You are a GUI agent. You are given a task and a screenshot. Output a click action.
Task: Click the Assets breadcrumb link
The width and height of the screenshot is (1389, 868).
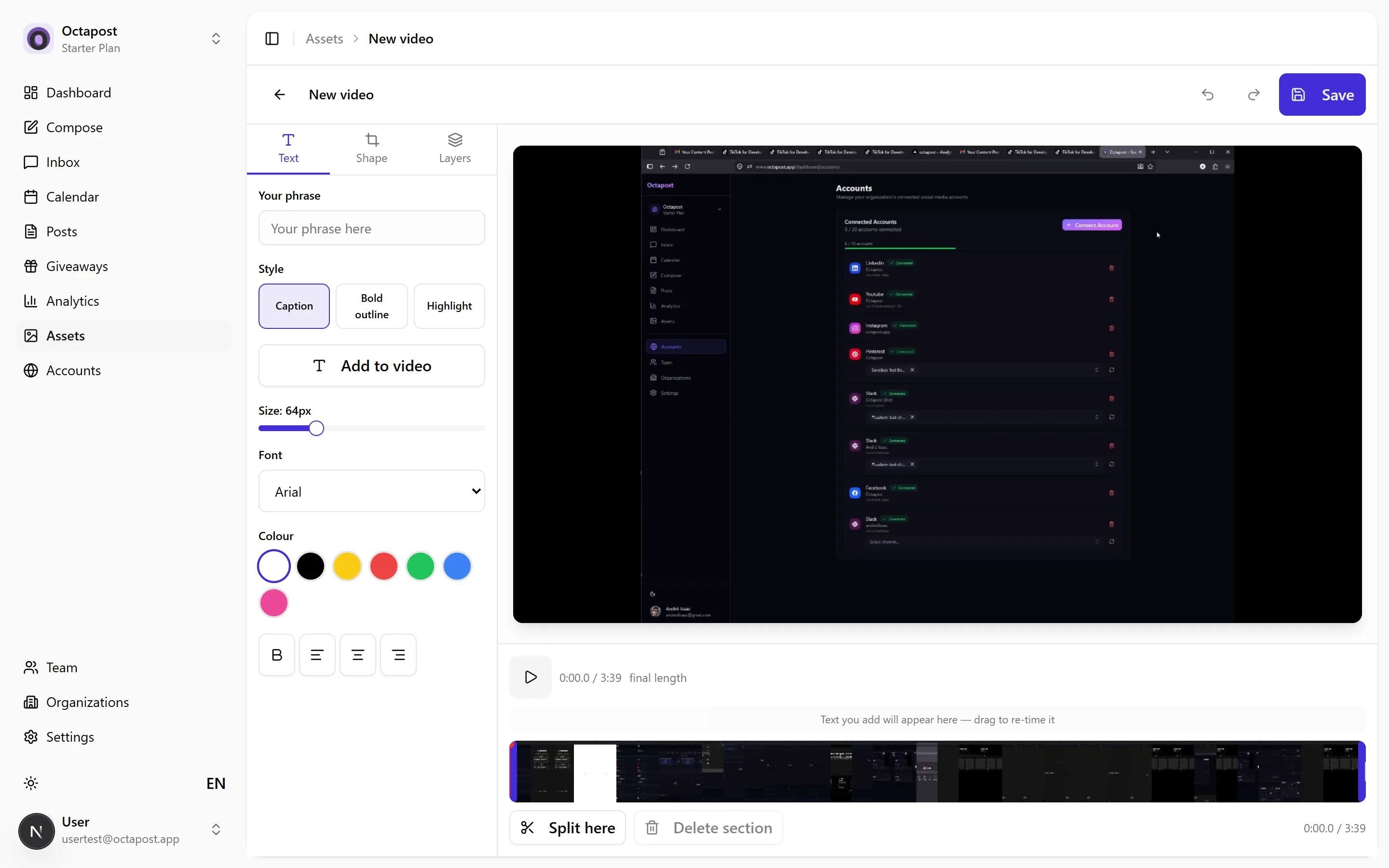point(324,39)
